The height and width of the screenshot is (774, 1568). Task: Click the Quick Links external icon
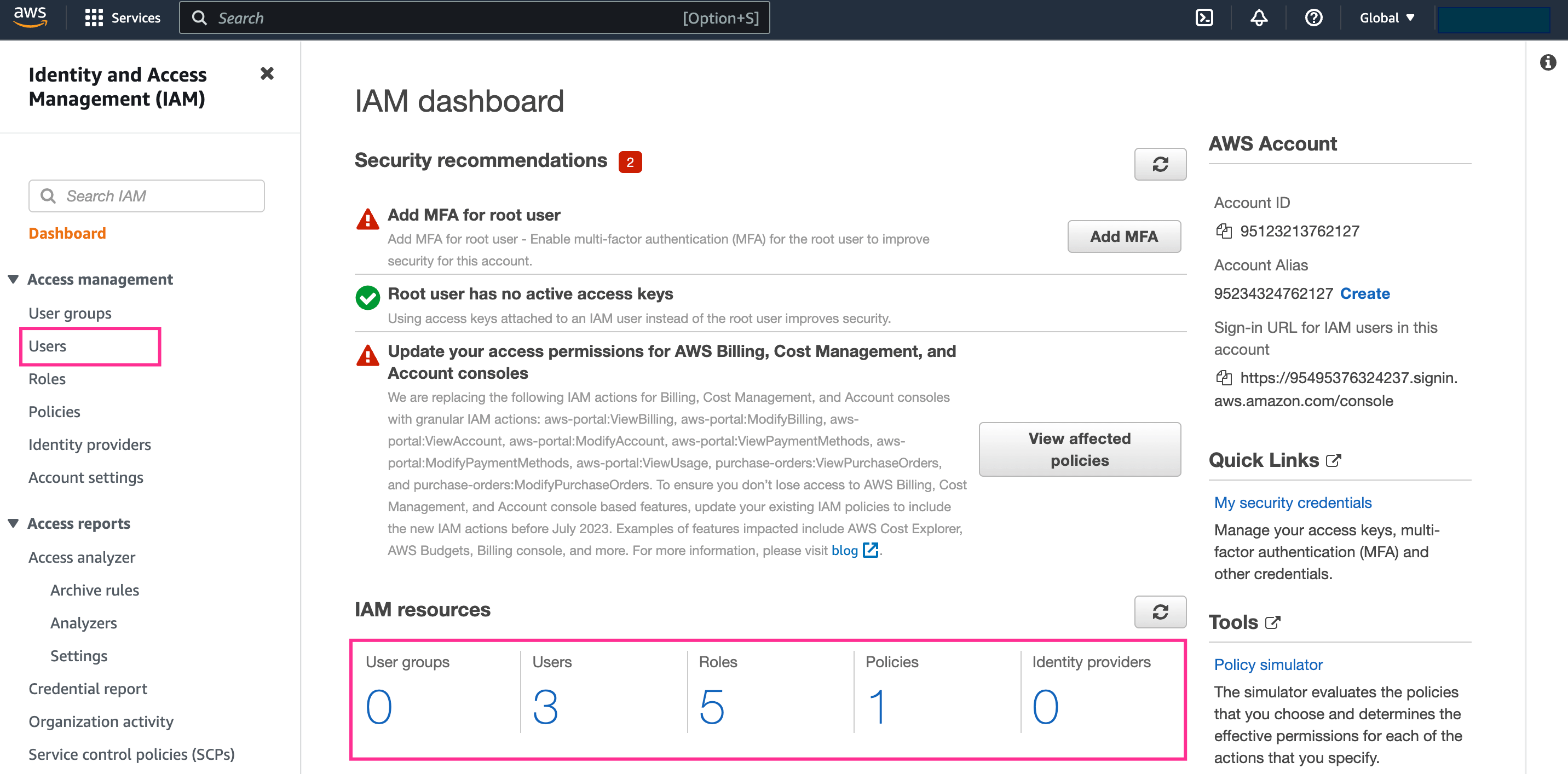click(1333, 461)
